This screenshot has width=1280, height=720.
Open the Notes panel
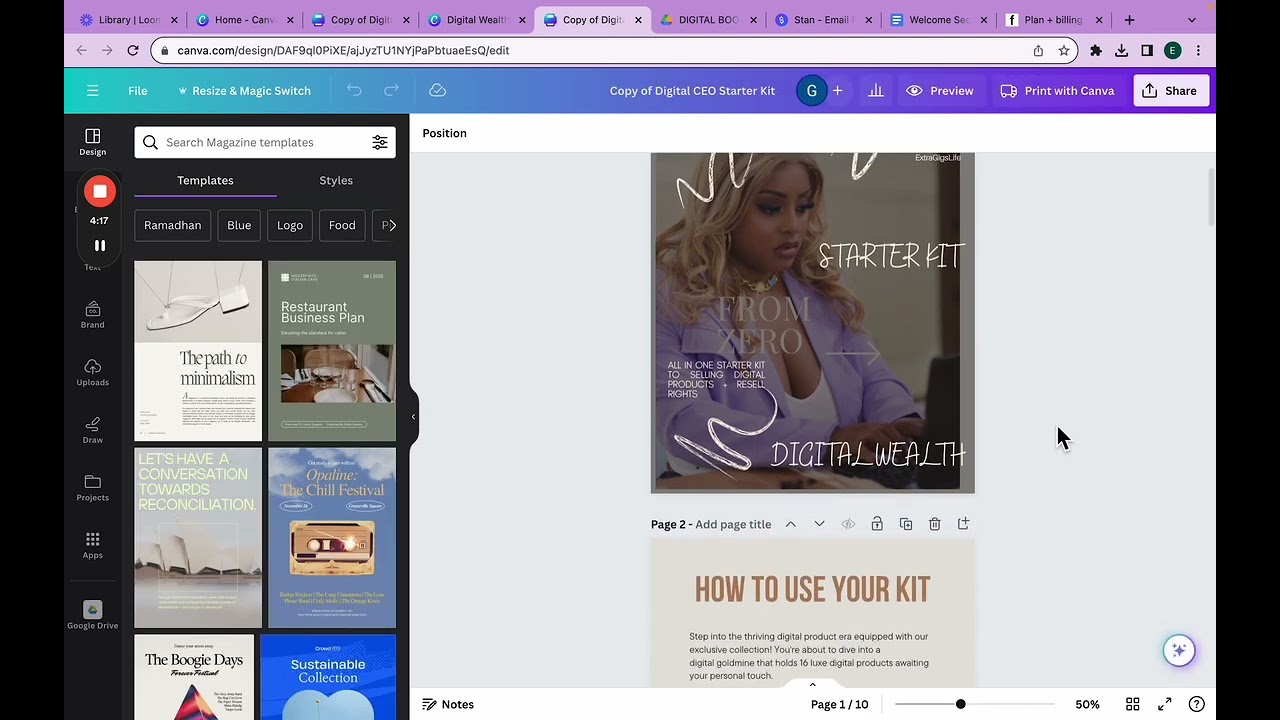click(x=448, y=705)
